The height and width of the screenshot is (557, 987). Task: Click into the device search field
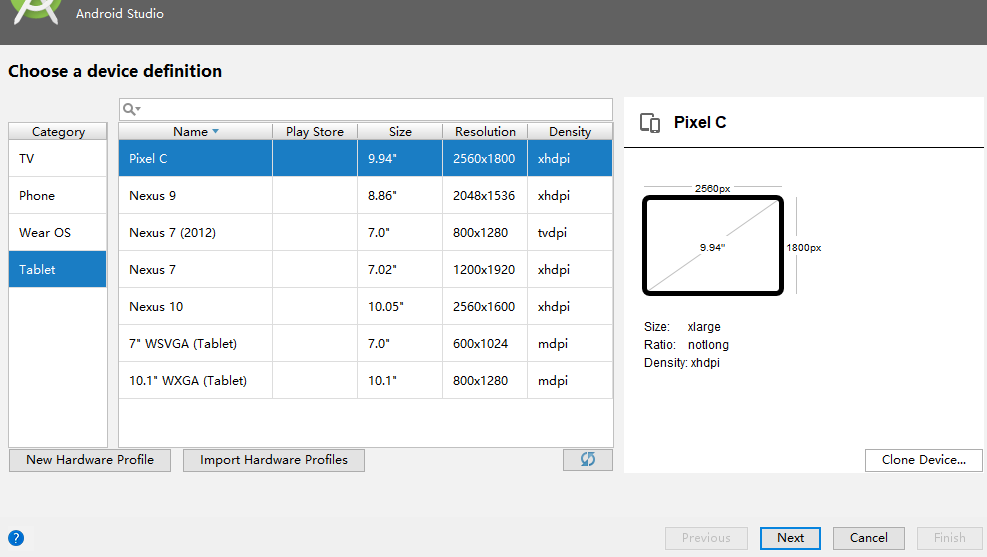pyautogui.click(x=366, y=110)
